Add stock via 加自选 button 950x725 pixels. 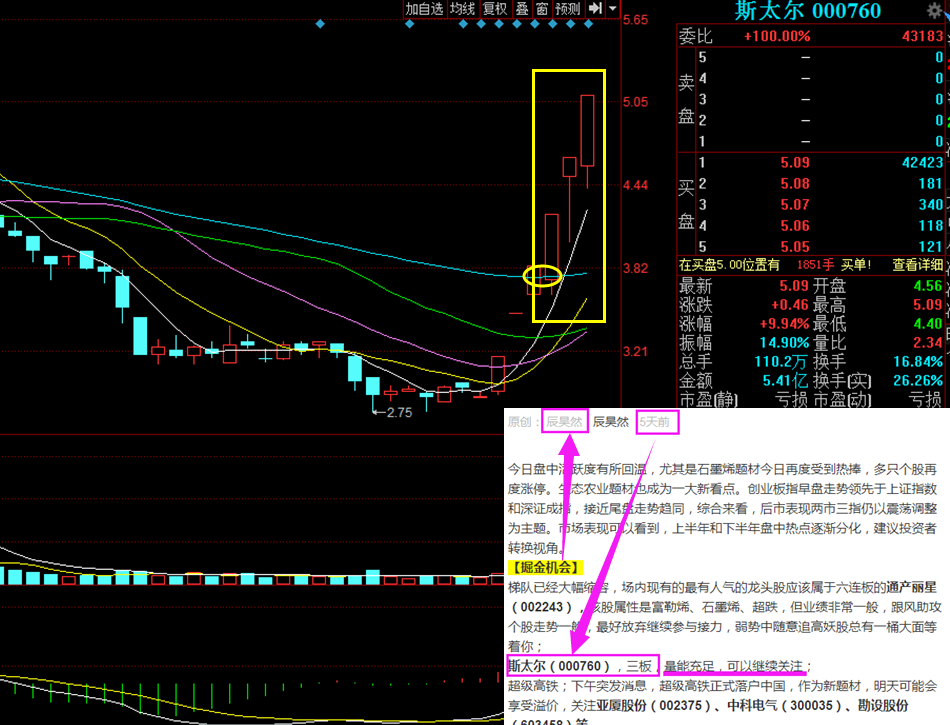click(x=425, y=8)
